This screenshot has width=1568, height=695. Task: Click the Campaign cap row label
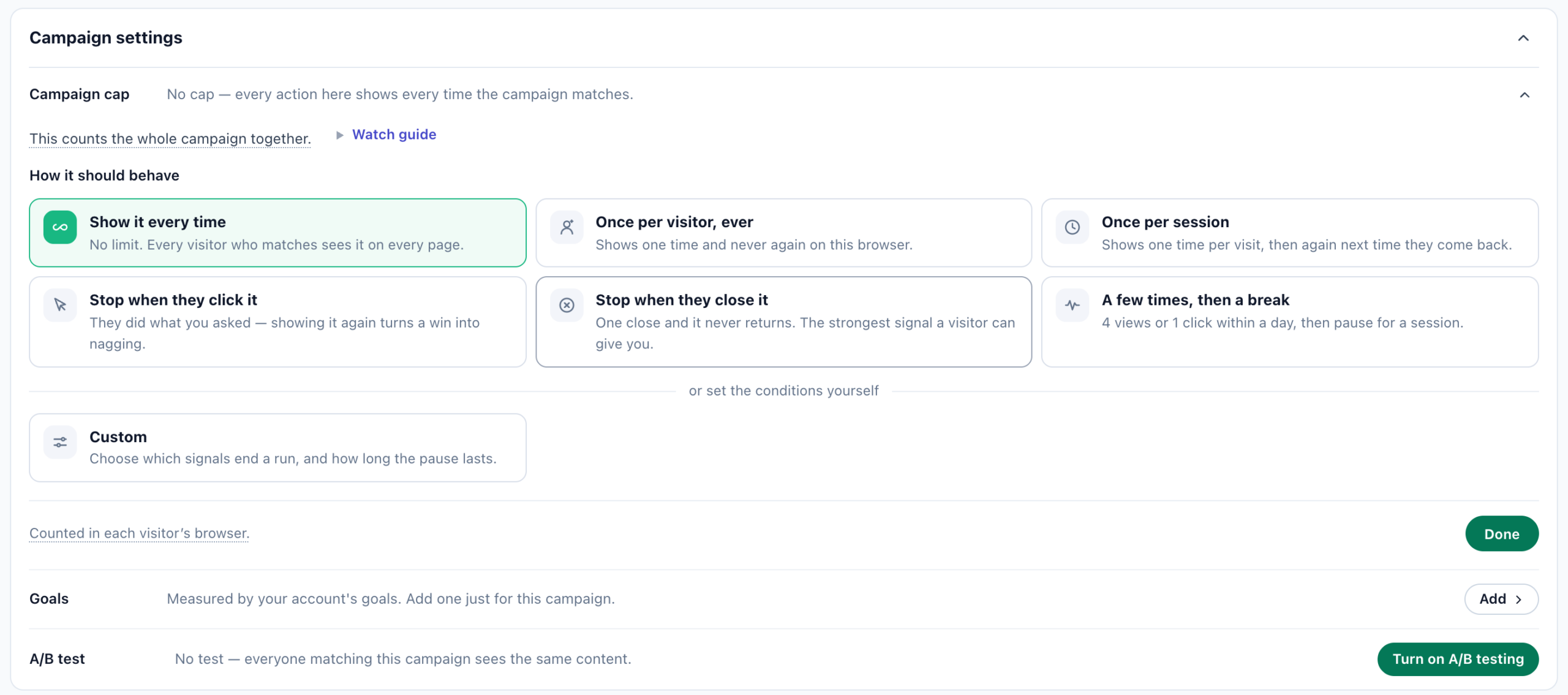coord(80,94)
